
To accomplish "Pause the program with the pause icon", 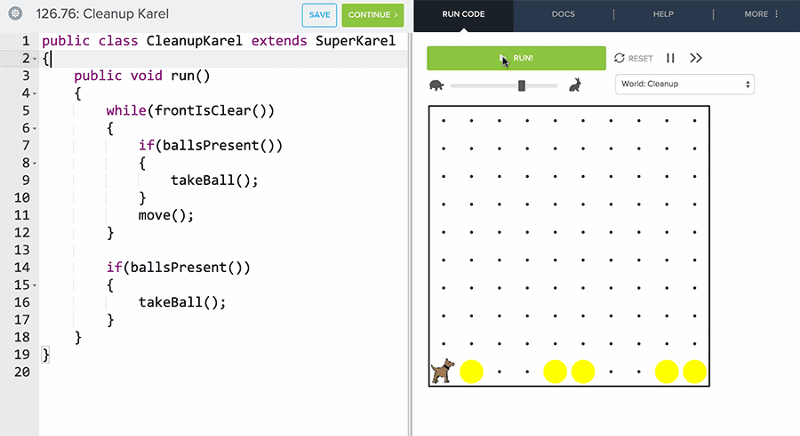I will tap(671, 59).
